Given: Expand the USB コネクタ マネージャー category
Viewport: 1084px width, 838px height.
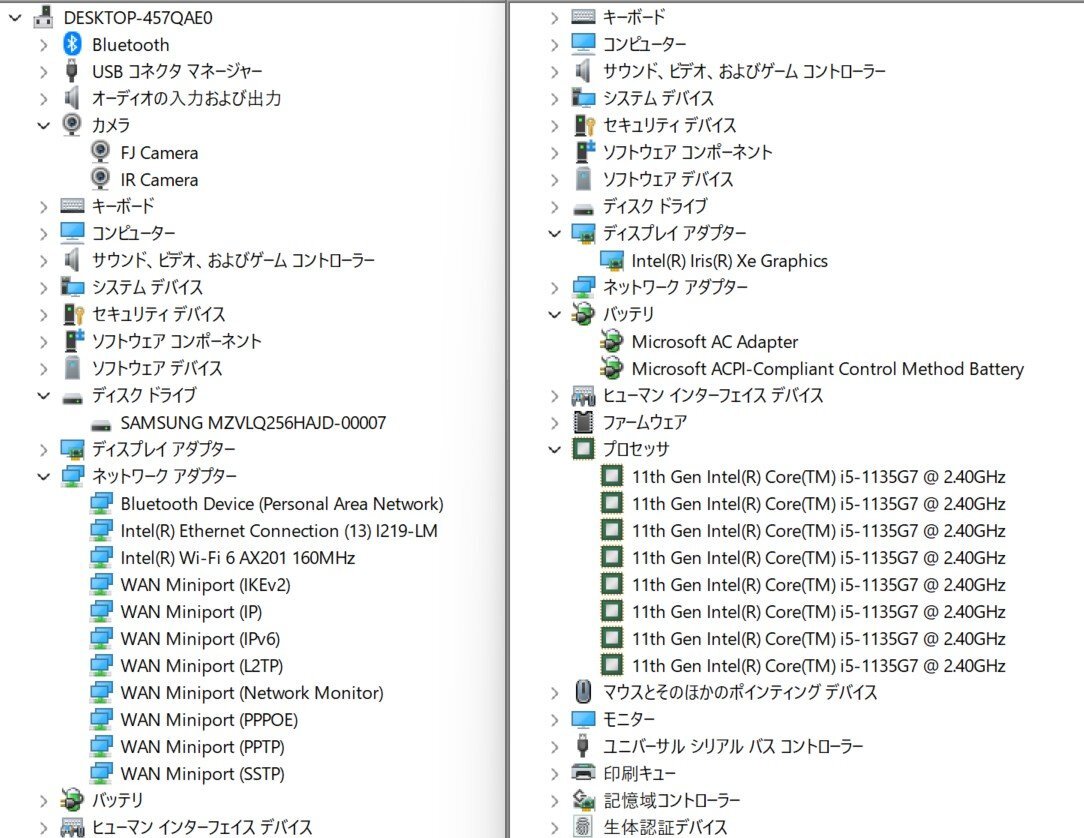Looking at the screenshot, I should pos(44,72).
